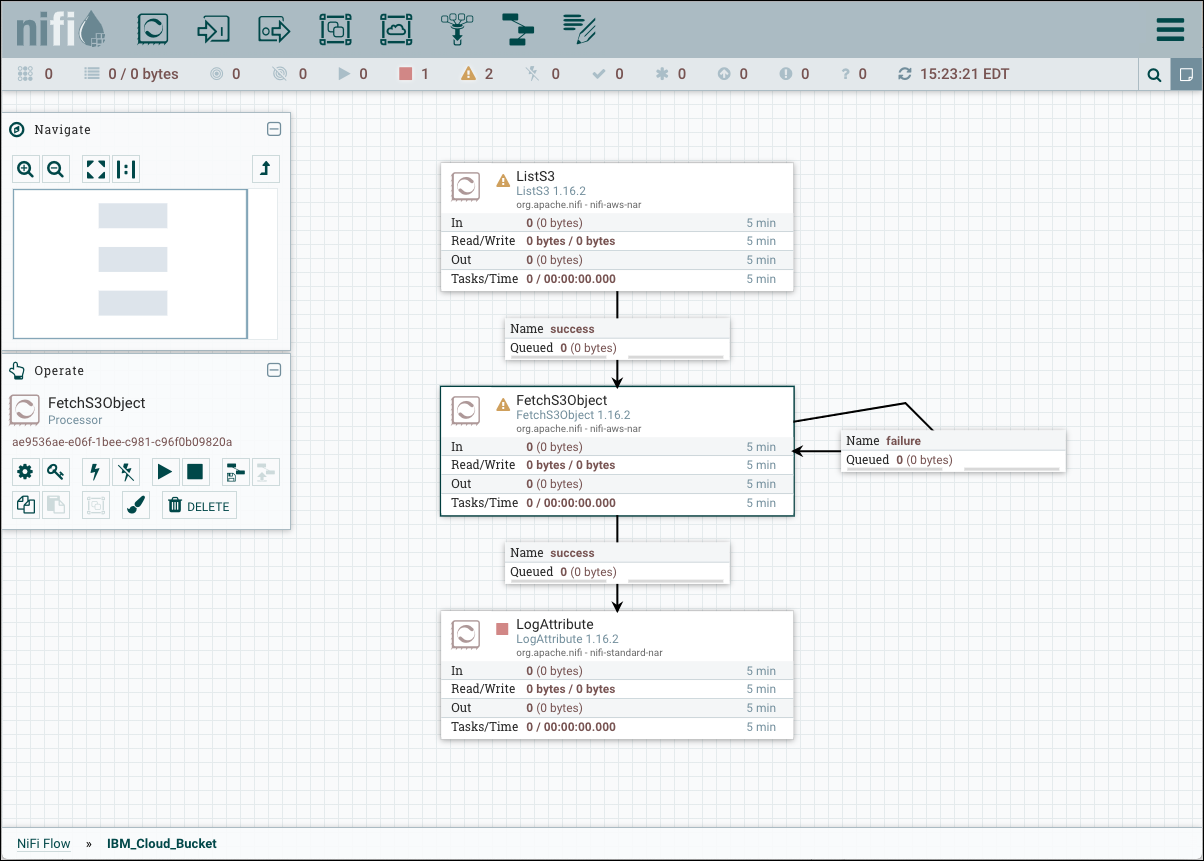Disable the processor with the crossed lightning icon
Screen dimensions: 1204x861
[126, 471]
